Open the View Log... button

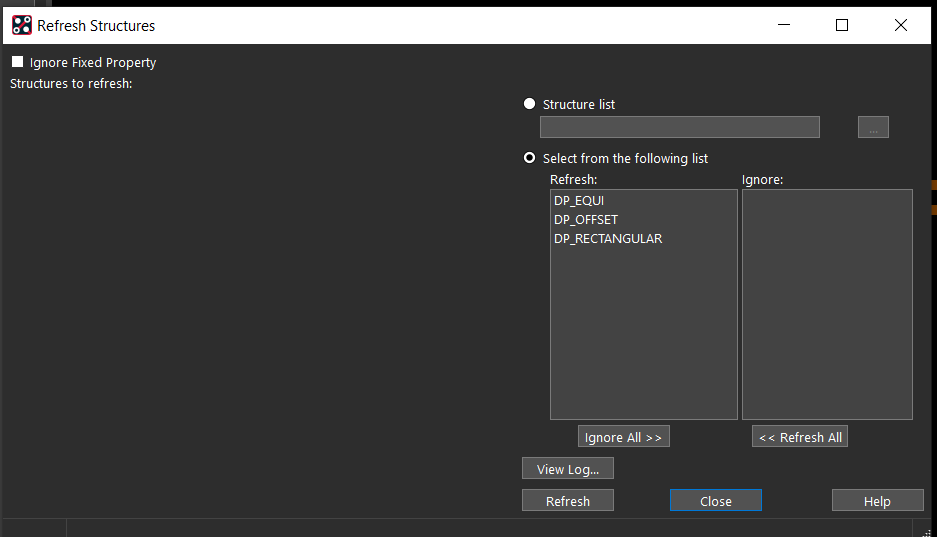point(567,469)
